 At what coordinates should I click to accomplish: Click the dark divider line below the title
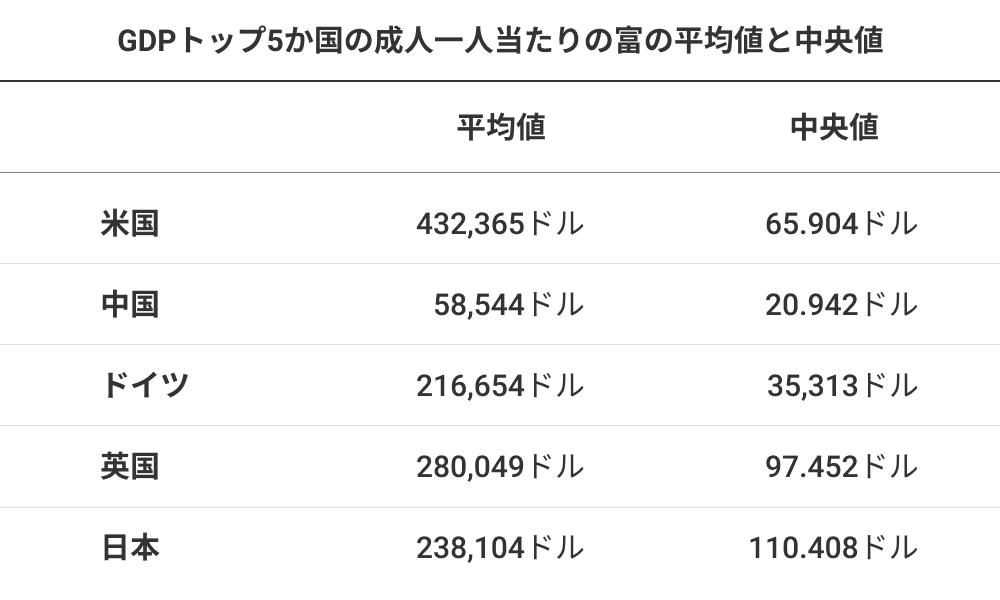(500, 81)
